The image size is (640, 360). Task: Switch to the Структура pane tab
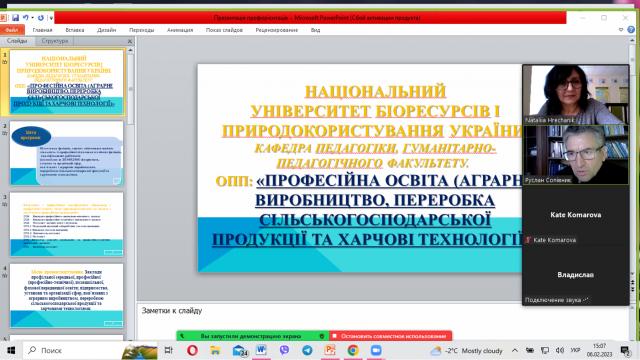pos(55,41)
